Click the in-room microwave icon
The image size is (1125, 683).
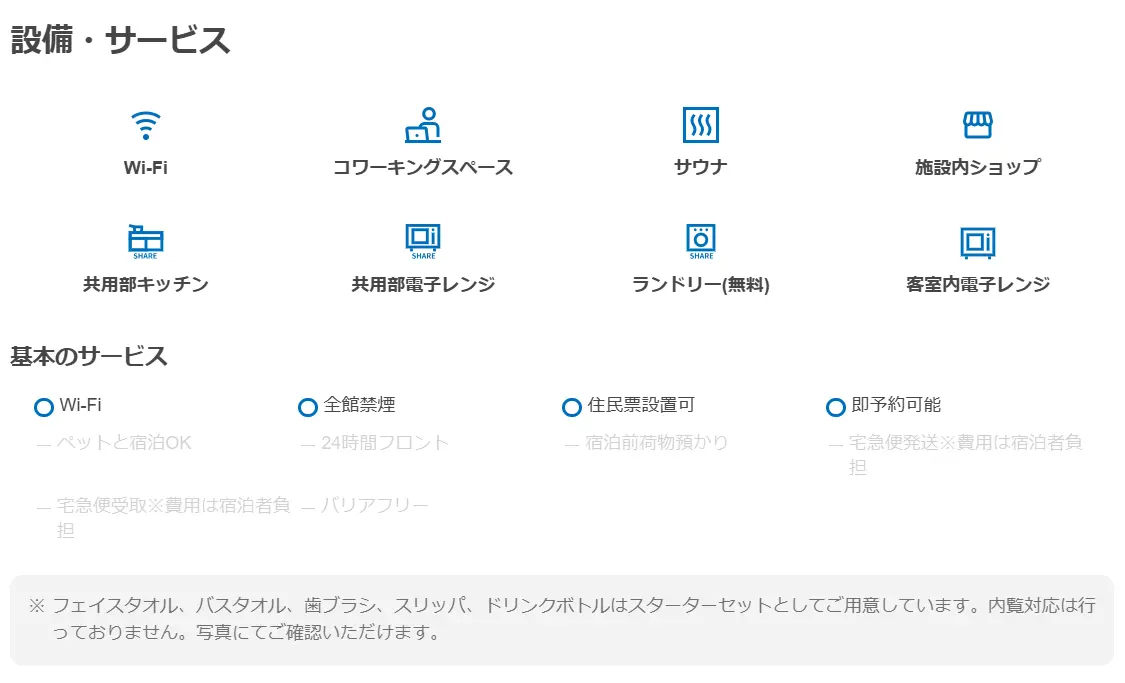977,242
